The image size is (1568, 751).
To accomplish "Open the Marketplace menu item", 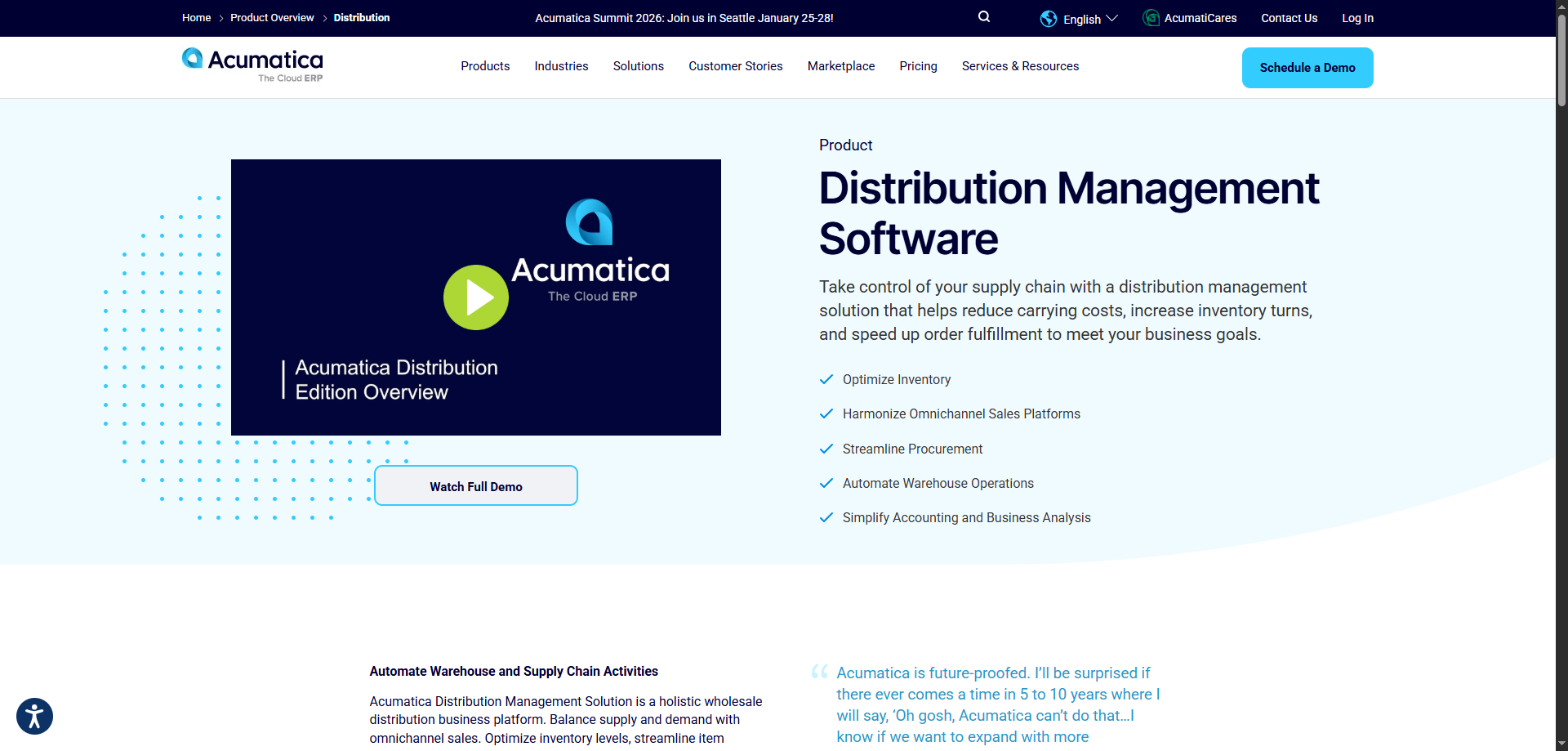I will pos(841,66).
